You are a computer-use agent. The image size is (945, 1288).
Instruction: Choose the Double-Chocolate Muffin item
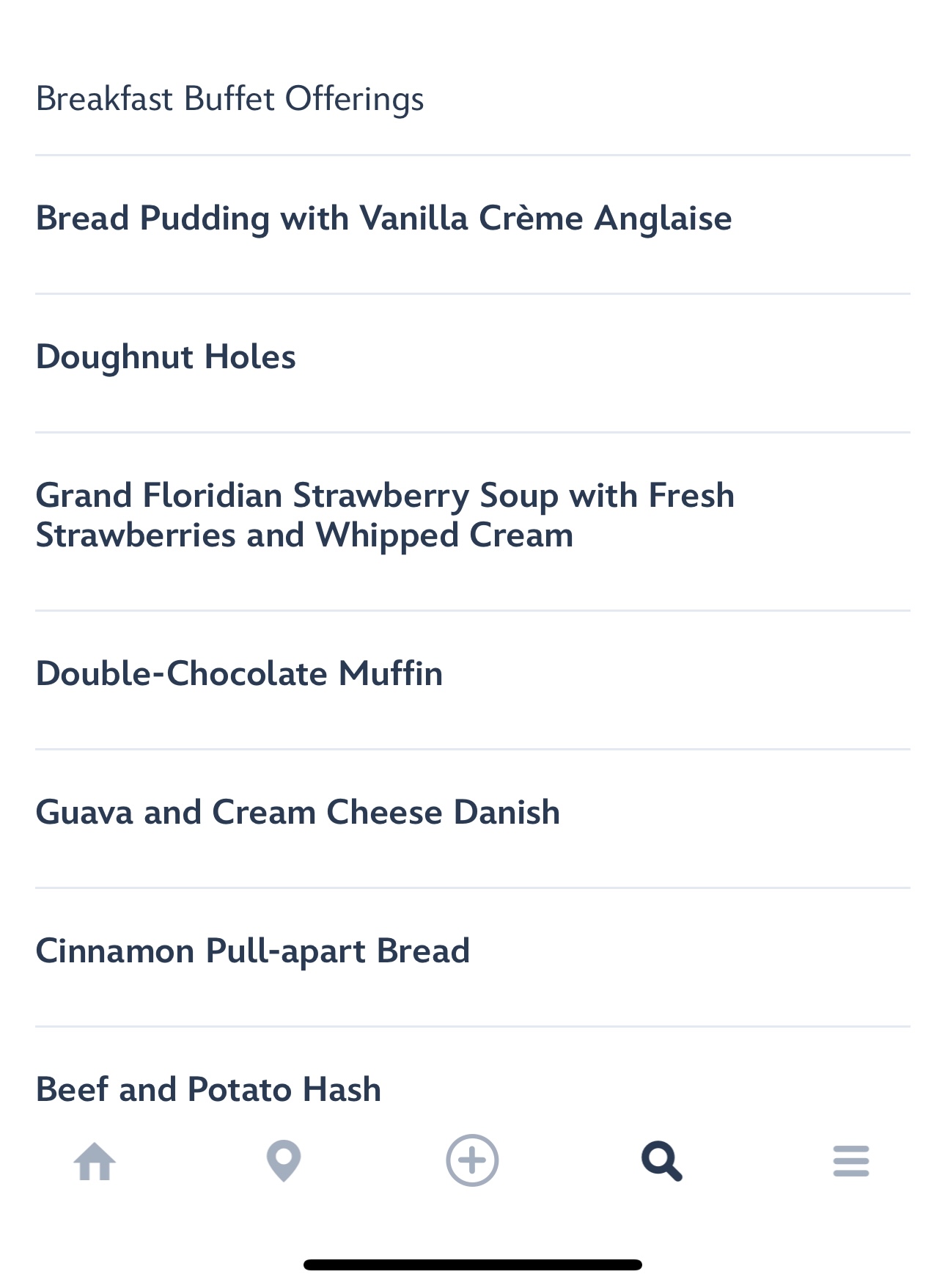coord(239,674)
